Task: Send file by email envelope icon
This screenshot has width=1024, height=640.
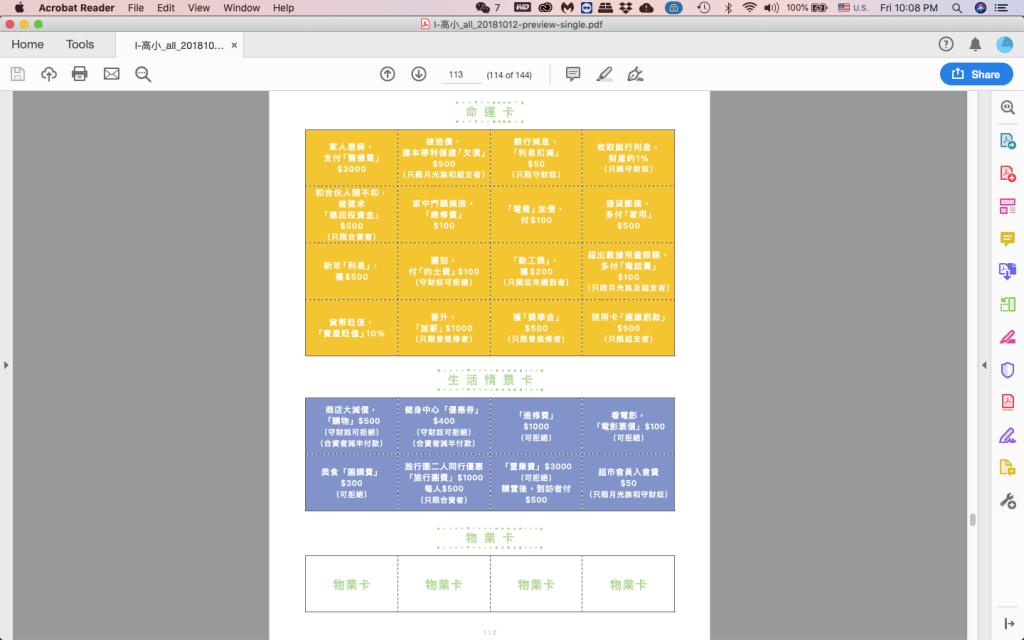Action: (x=111, y=74)
